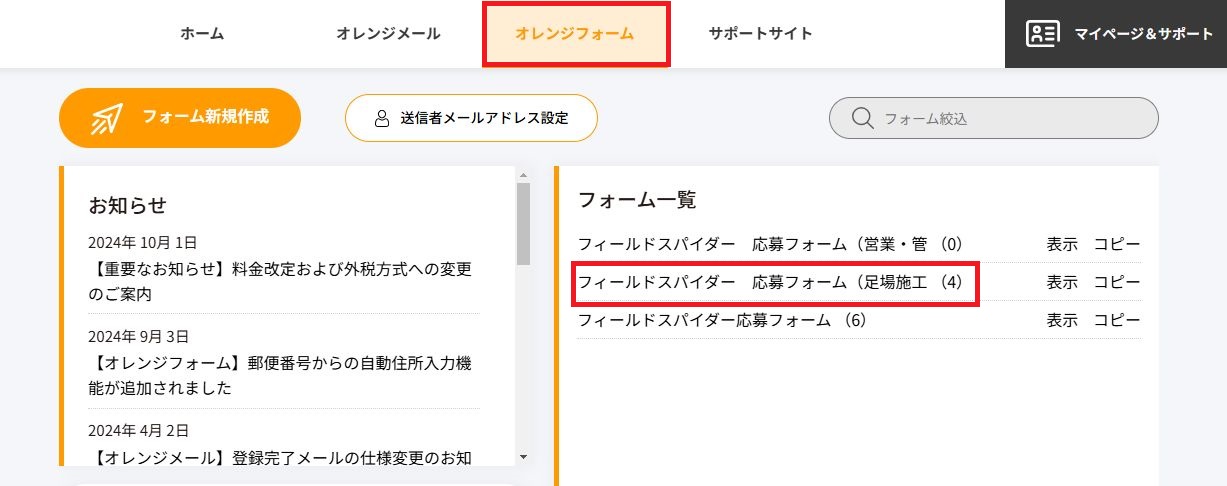Click 表示 for フィールドスパイダー応募フォーム (6)

pos(1062,320)
